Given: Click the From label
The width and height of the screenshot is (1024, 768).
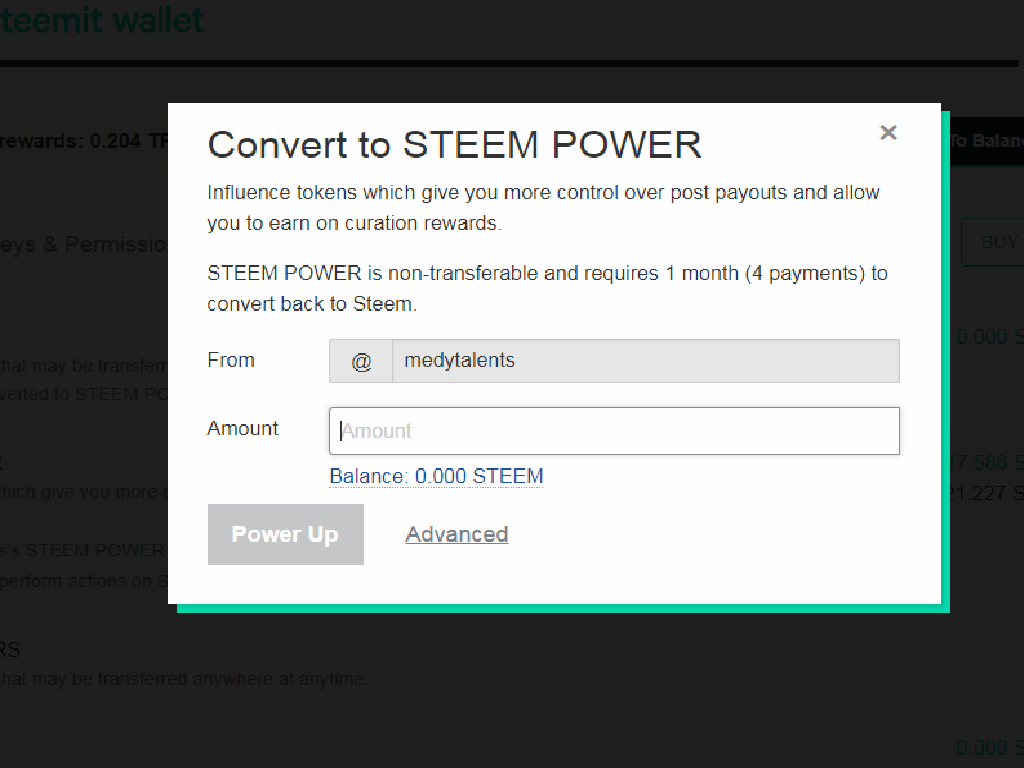Looking at the screenshot, I should 231,360.
